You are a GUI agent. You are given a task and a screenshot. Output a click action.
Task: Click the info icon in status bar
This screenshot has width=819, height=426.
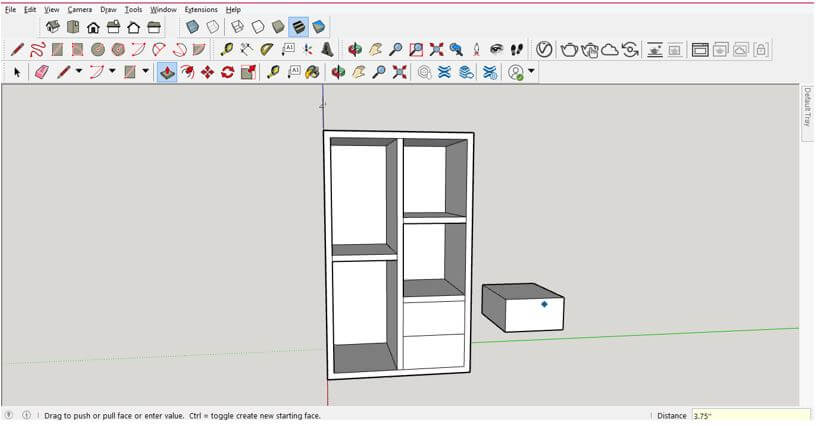[26, 416]
